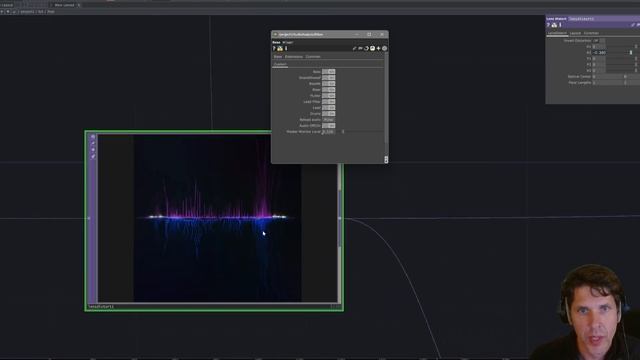This screenshot has height=360, width=640.
Task: Show operator info in Lens Distort panel
Action: [560, 25]
